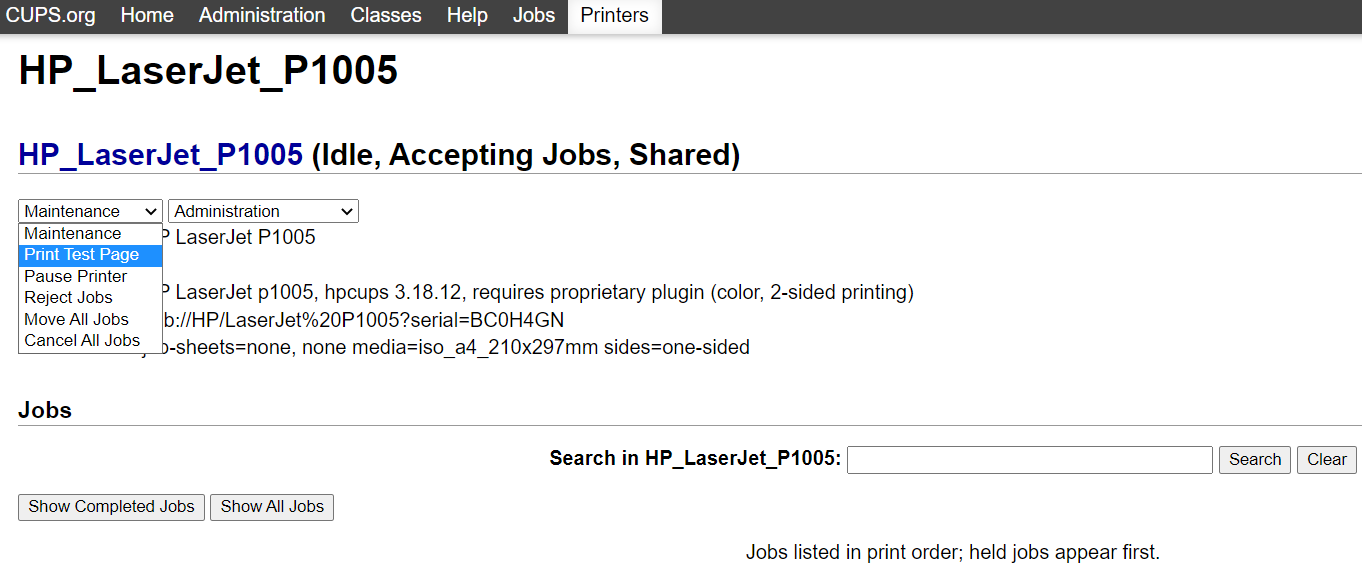
Task: Go to the Home tab
Action: (x=147, y=16)
